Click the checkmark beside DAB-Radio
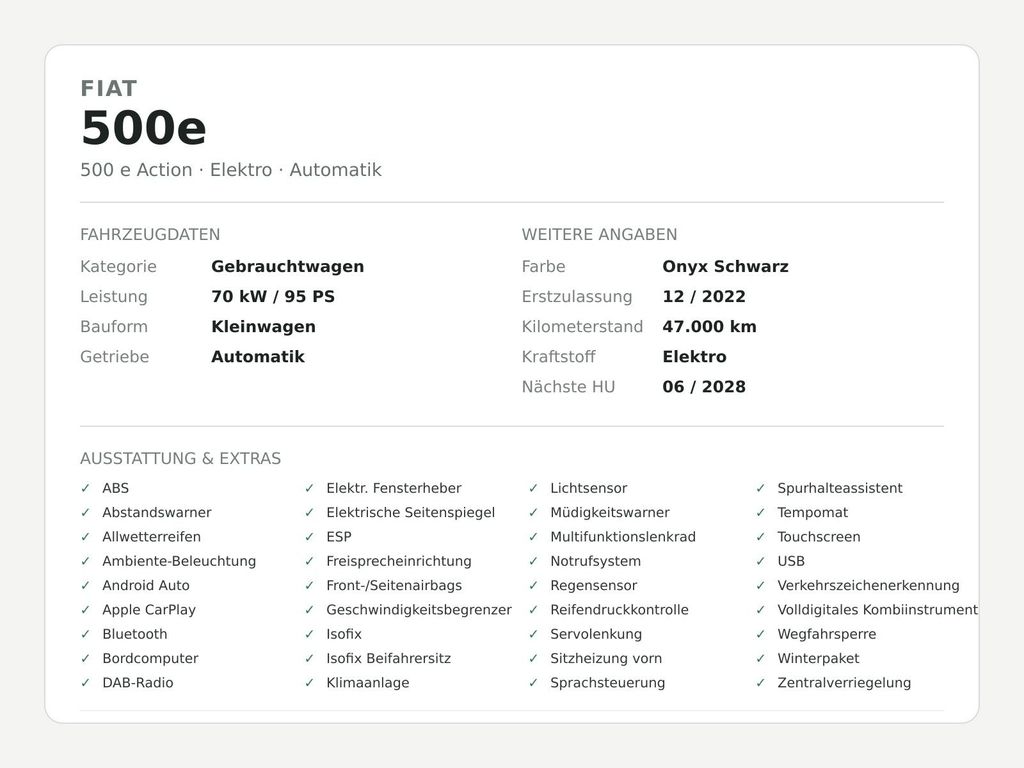1024x768 pixels. (86, 682)
